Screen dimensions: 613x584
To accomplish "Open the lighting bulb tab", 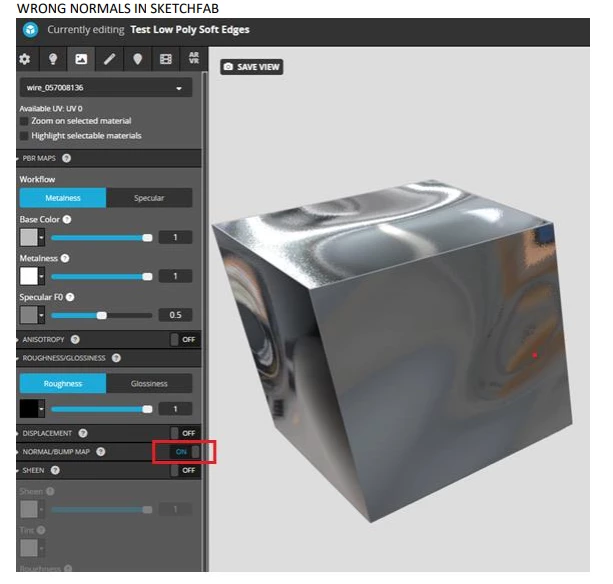I will click(53, 59).
